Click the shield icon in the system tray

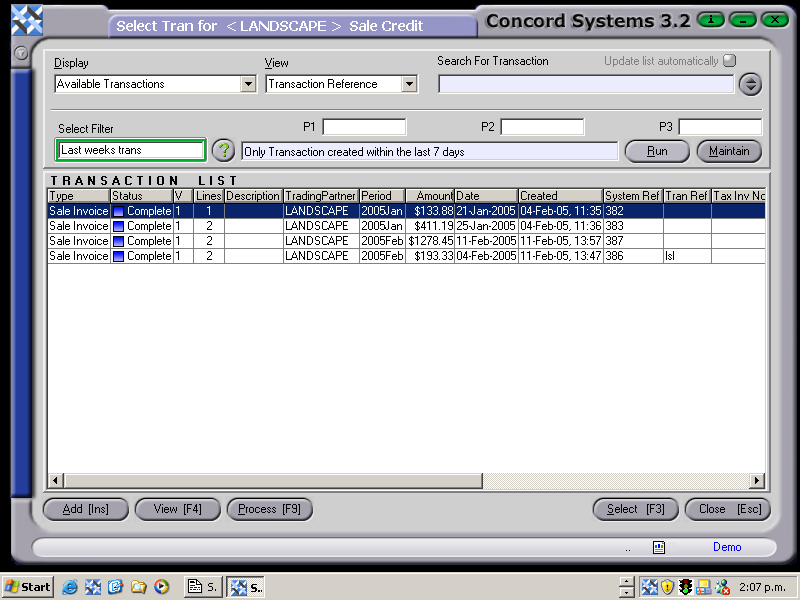click(x=667, y=587)
